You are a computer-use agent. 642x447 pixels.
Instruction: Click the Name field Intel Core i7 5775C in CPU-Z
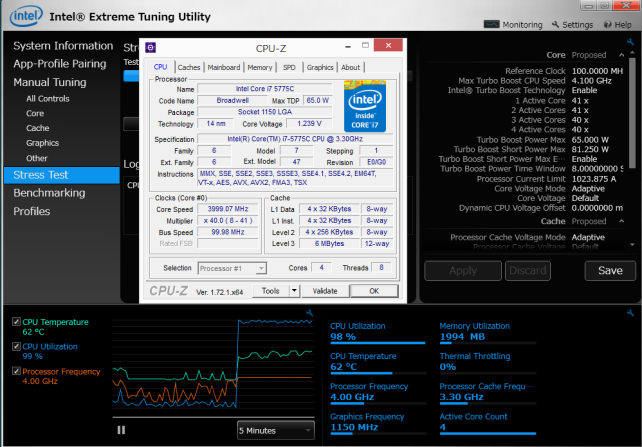pyautogui.click(x=264, y=88)
